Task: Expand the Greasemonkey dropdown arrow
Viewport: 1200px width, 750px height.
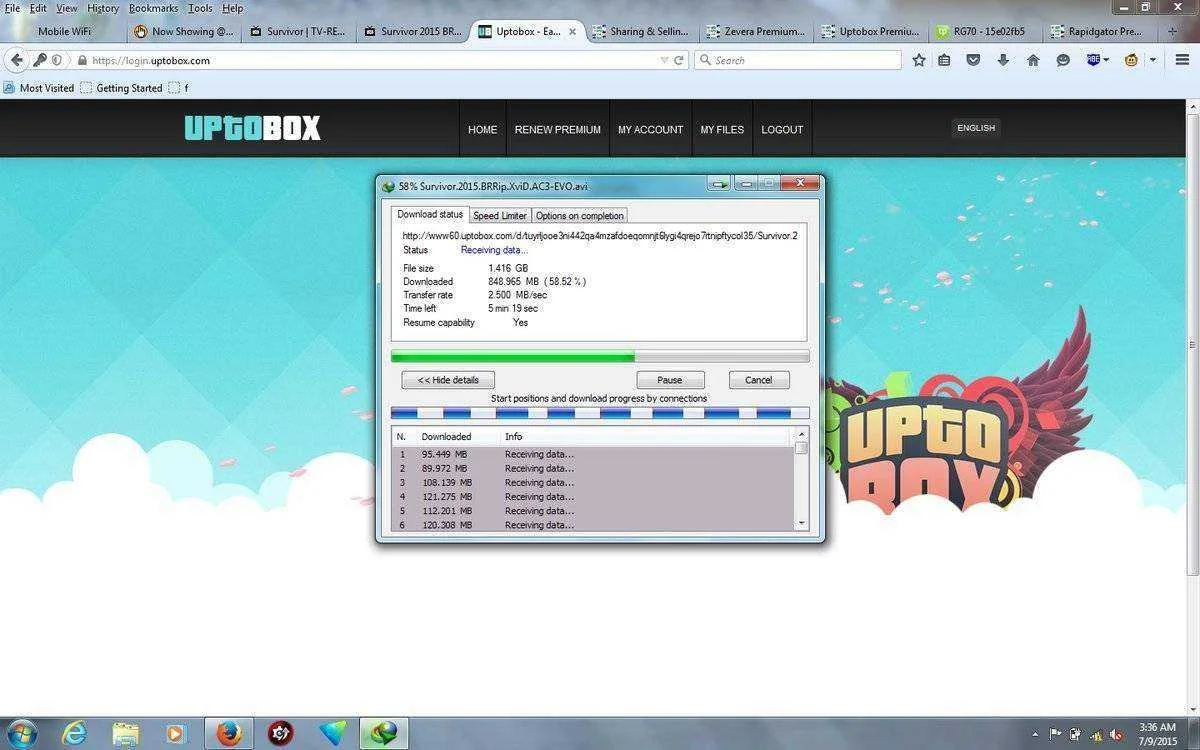Action: click(1152, 60)
